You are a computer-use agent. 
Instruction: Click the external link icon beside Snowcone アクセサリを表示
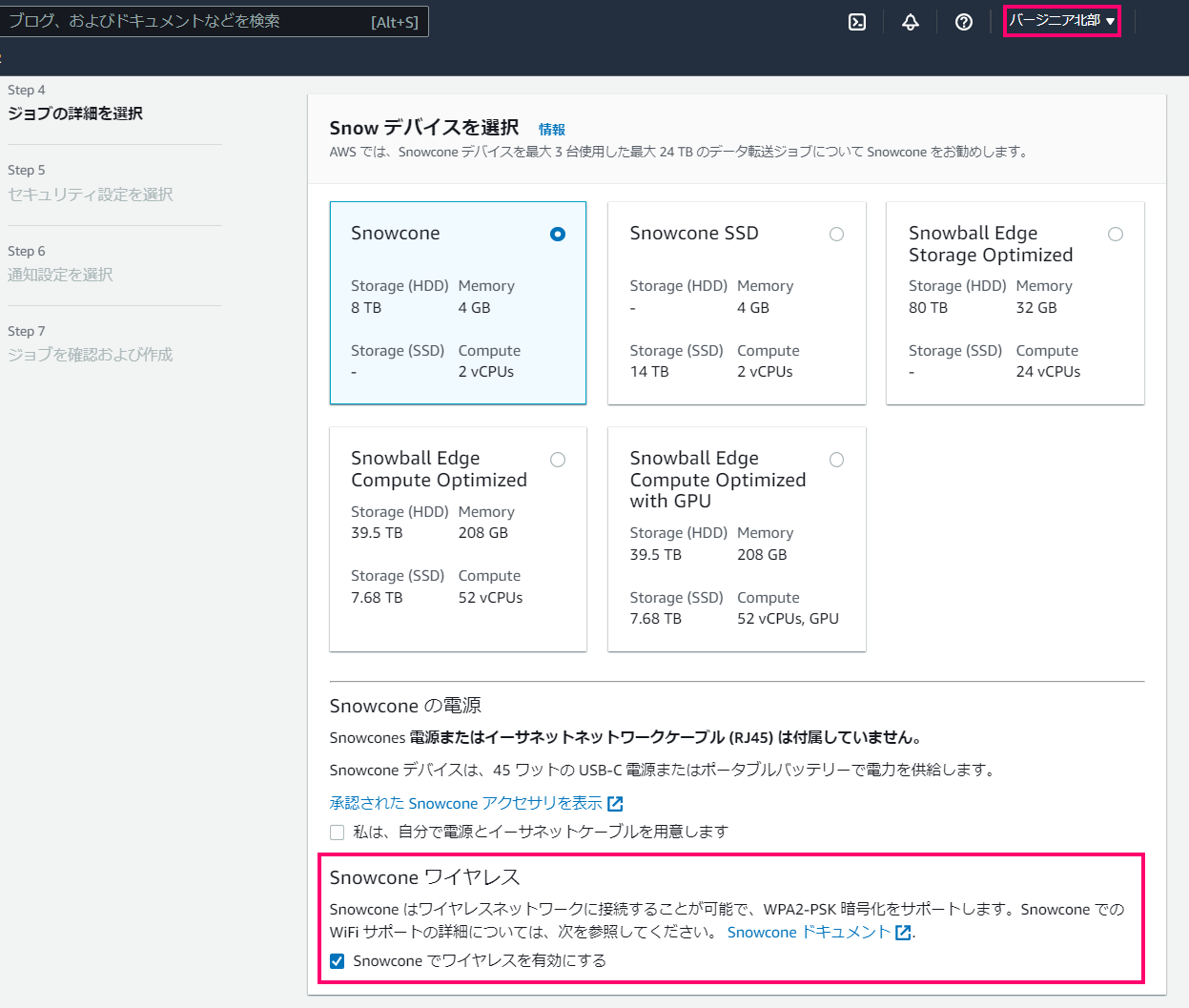(x=615, y=804)
